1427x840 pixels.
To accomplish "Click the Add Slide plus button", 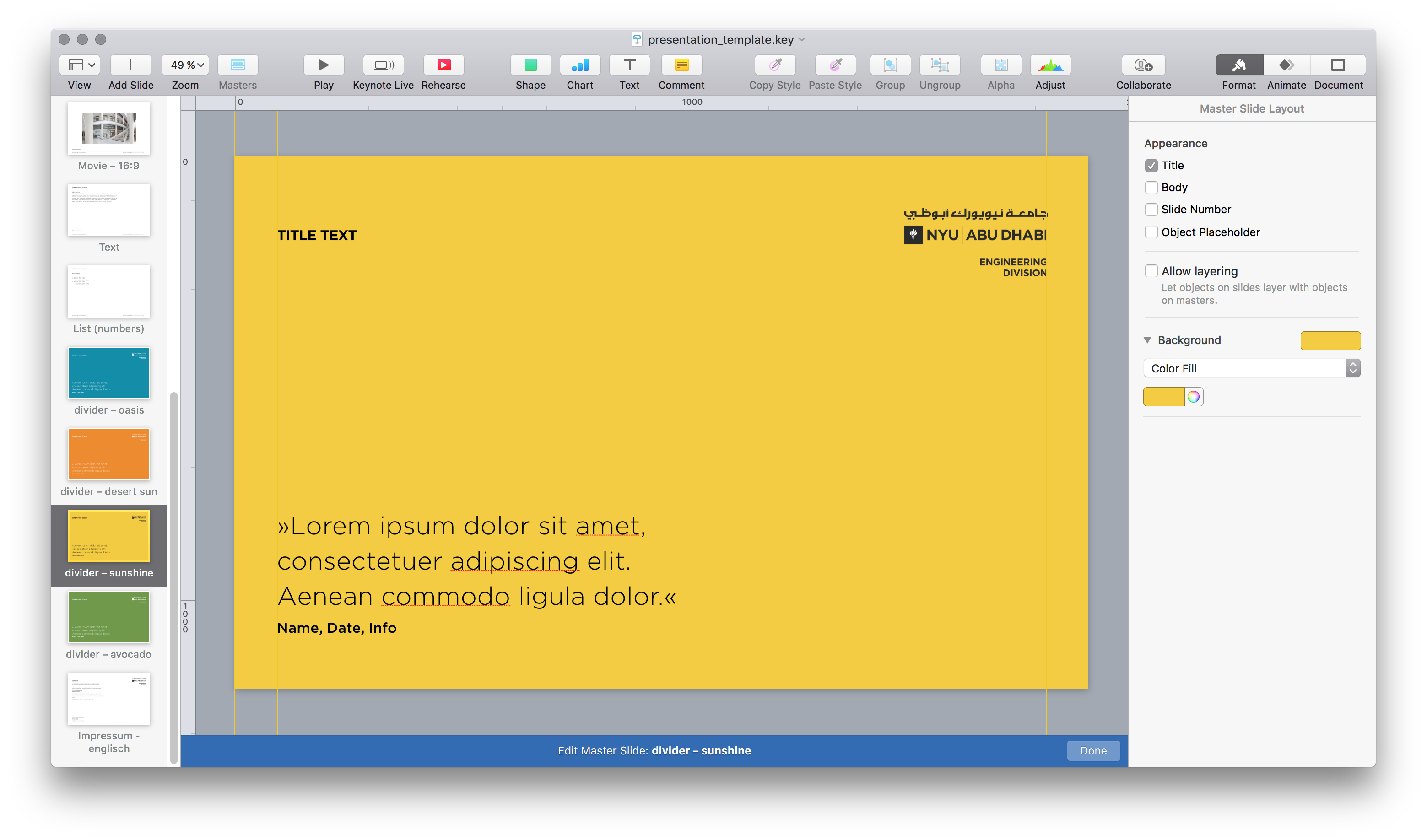I will [131, 65].
